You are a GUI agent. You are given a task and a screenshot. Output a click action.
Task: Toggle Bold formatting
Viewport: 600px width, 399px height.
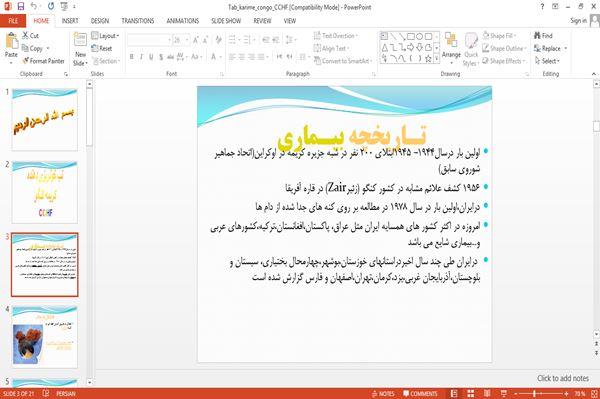tap(132, 57)
